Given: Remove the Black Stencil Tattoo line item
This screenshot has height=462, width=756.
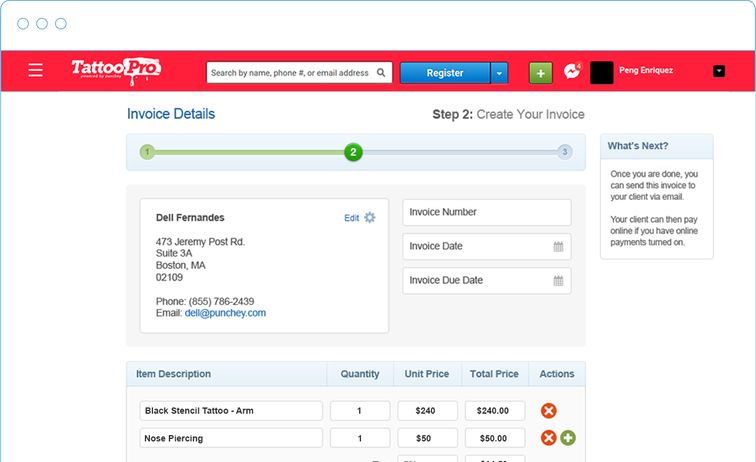Looking at the screenshot, I should (x=548, y=411).
